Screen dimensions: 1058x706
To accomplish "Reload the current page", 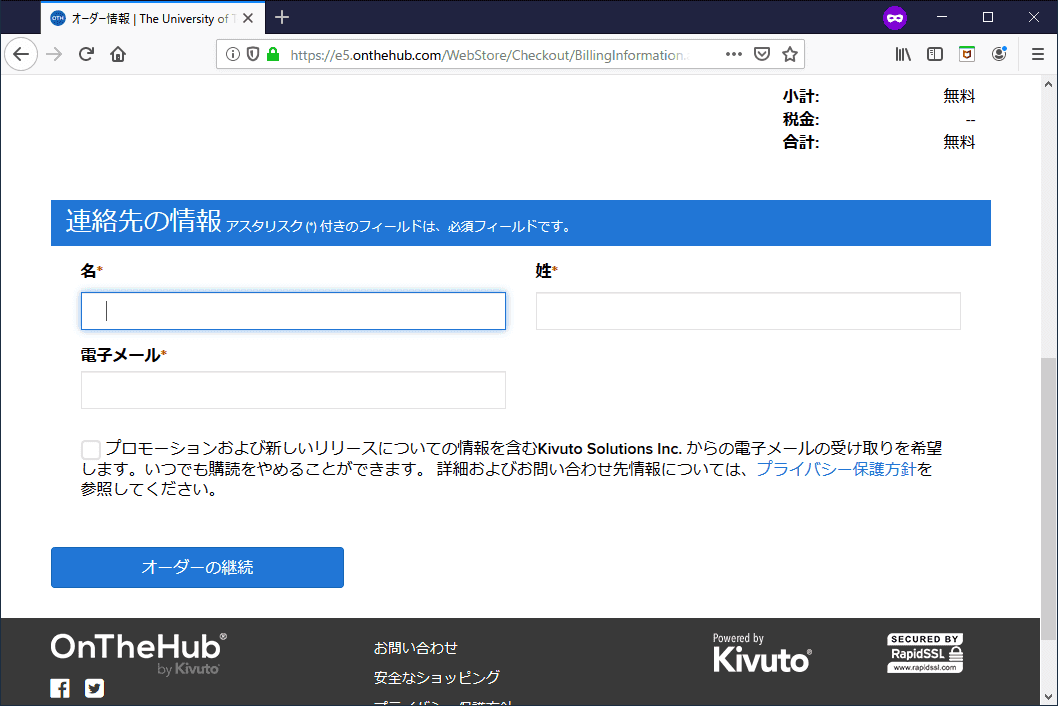I will pos(87,55).
